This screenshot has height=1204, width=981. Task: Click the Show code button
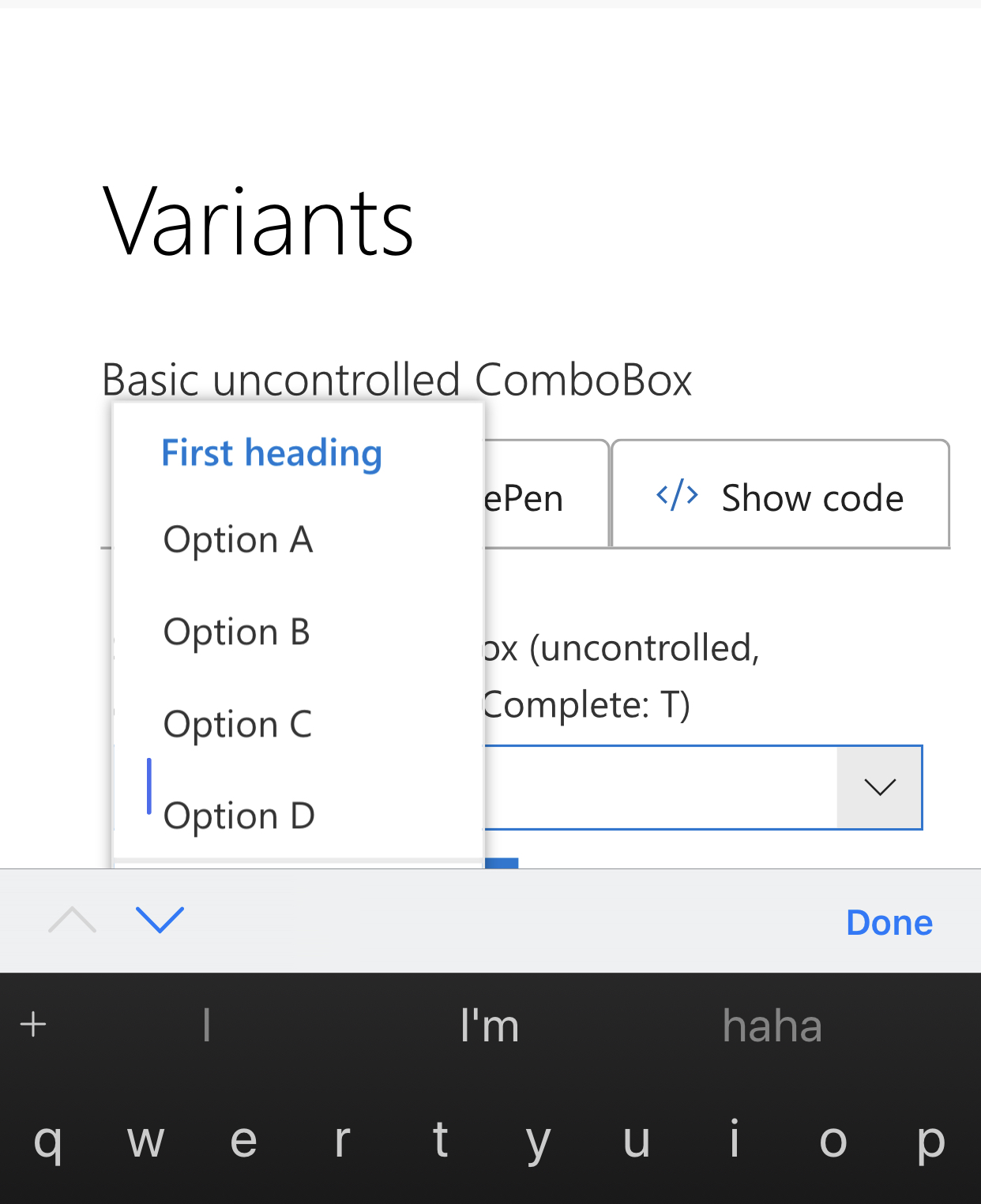coord(780,496)
